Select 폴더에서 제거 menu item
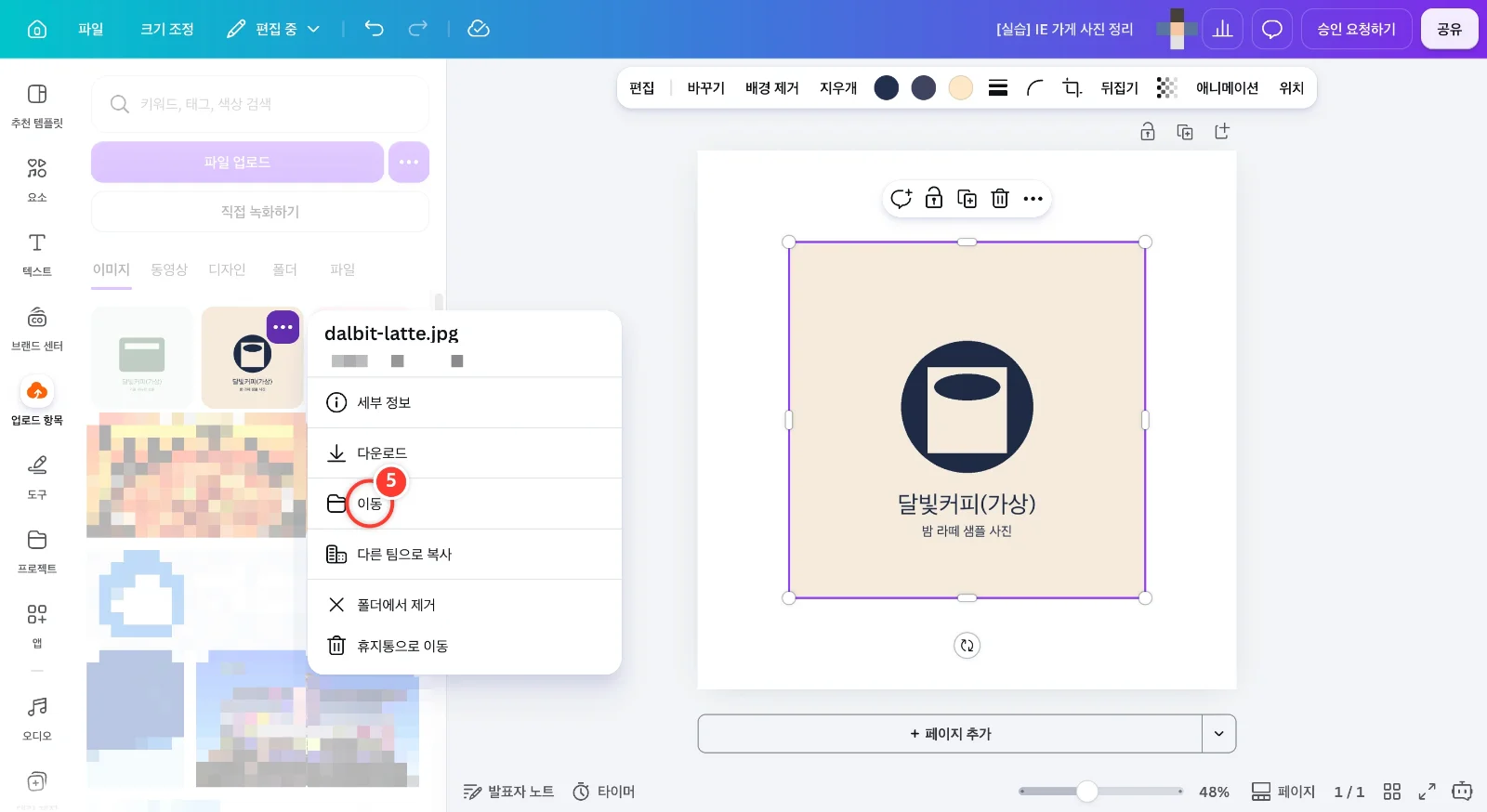 [464, 605]
